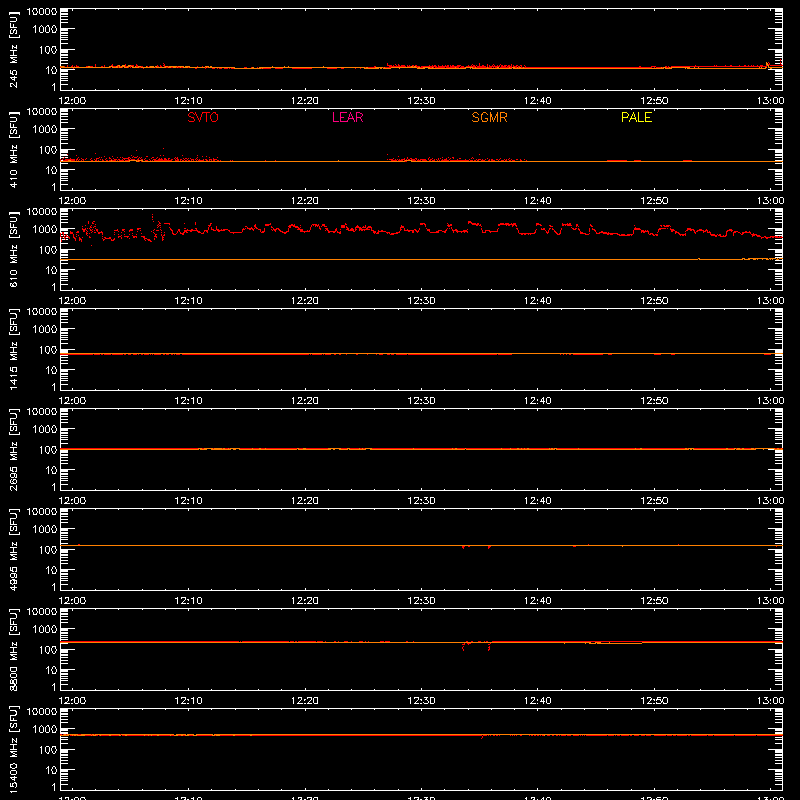Click the SGMR station legend label
Image resolution: width=800 pixels, height=800 pixels.
tap(489, 117)
